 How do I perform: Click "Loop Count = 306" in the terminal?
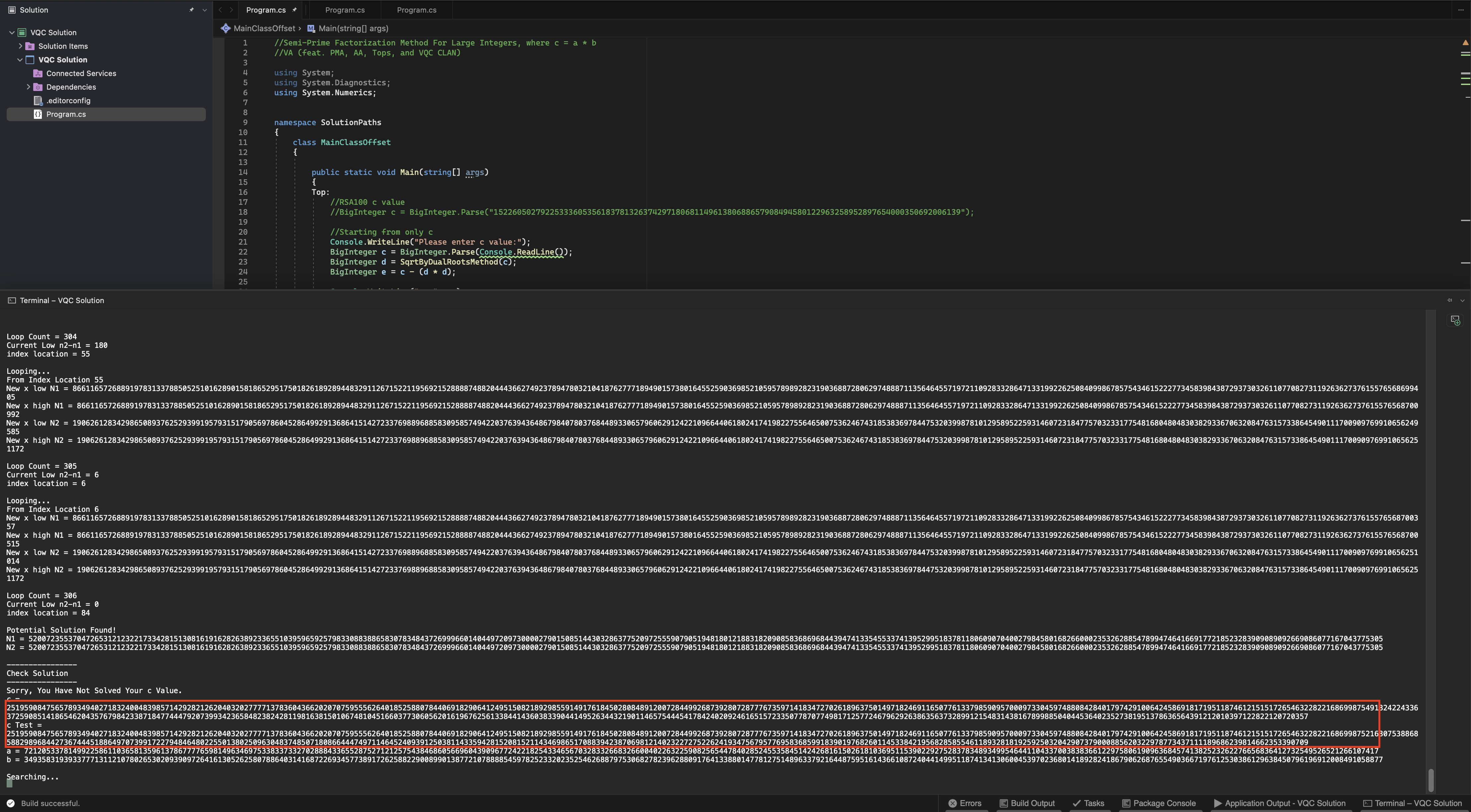click(x=41, y=595)
